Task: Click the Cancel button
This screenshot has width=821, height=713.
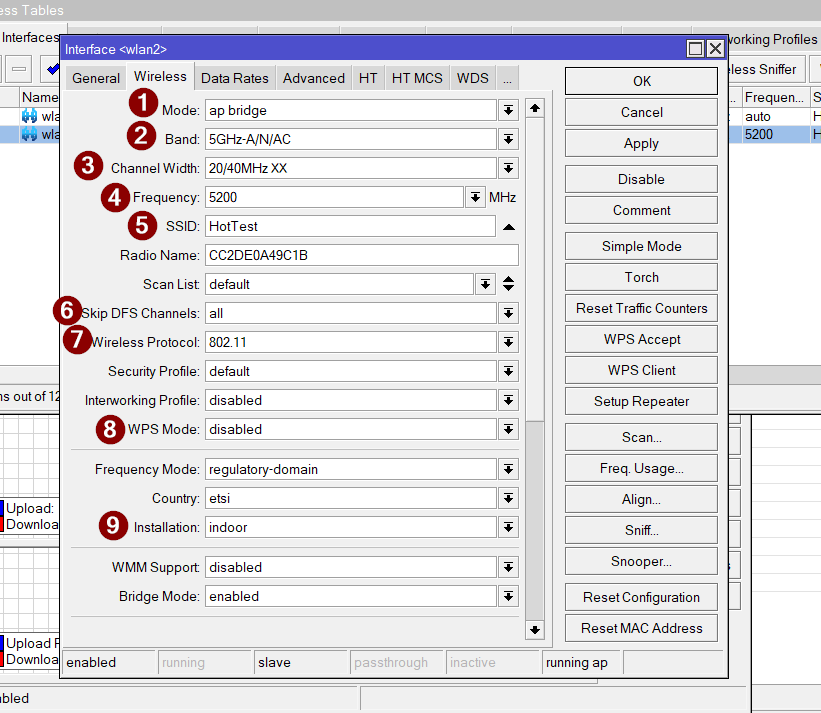Action: click(x=641, y=113)
